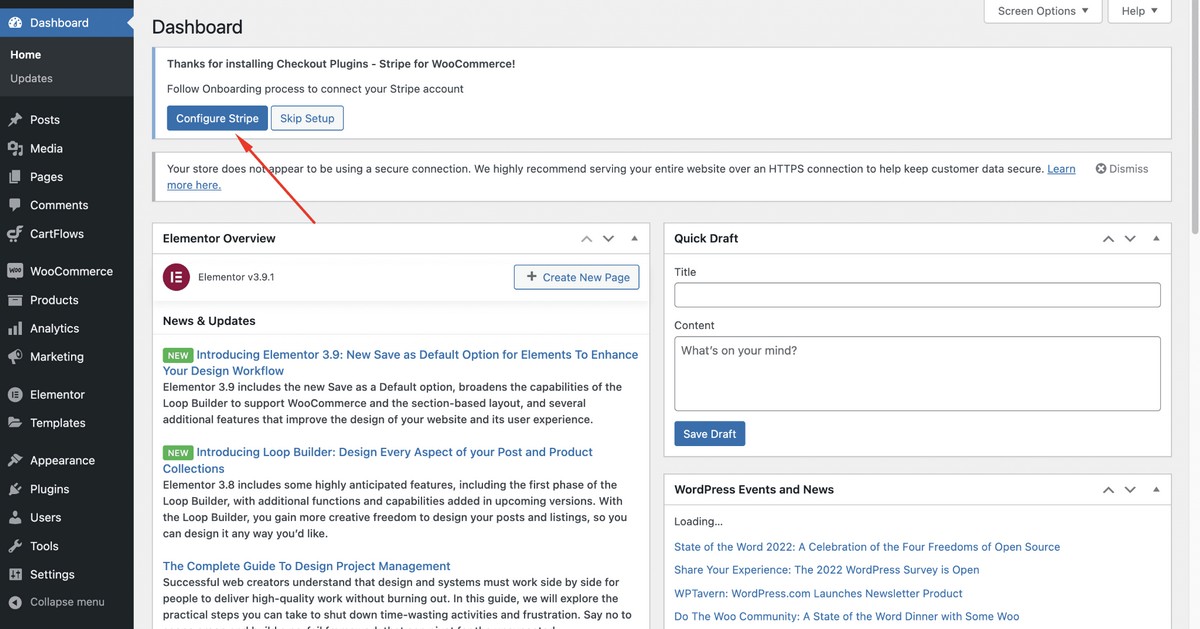
Task: Move Elementor Overview widget down
Action: pyautogui.click(x=608, y=239)
